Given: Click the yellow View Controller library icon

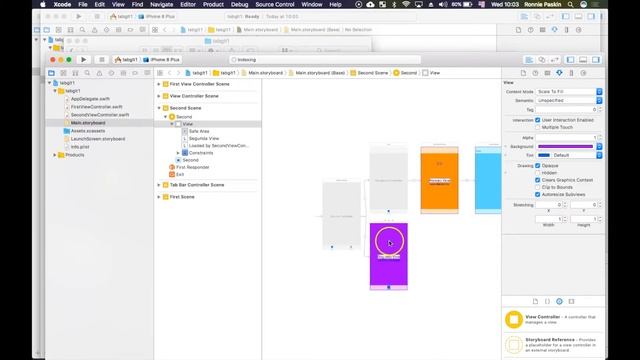Looking at the screenshot, I should (x=514, y=320).
